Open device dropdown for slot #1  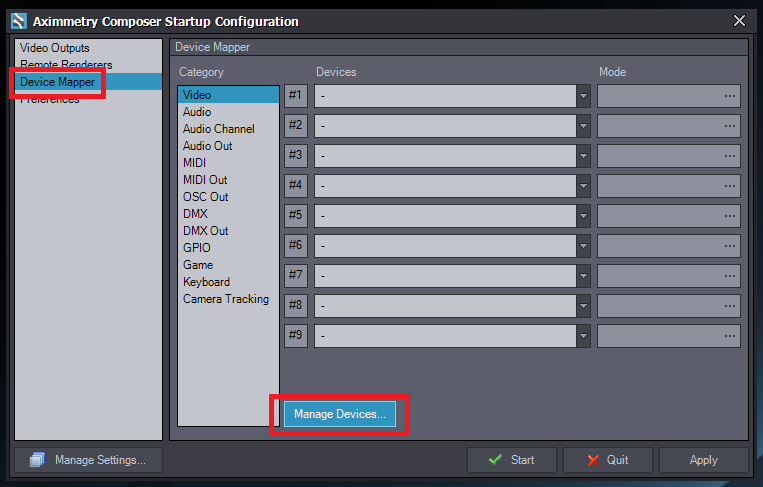583,96
